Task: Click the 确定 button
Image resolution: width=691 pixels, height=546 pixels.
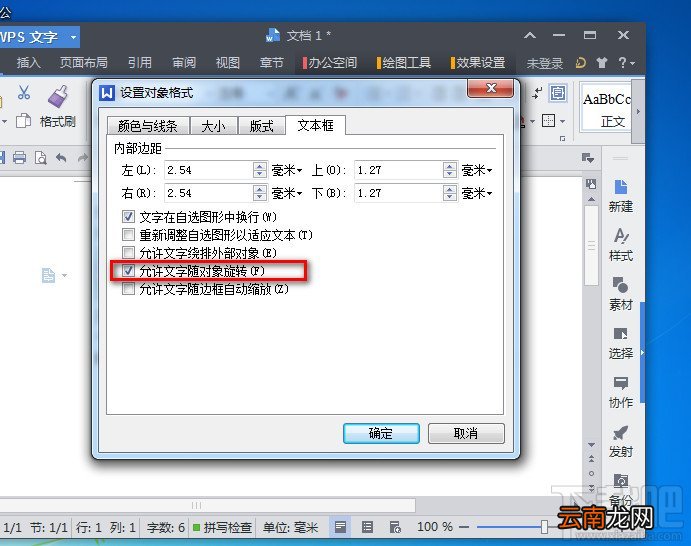Action: point(381,433)
